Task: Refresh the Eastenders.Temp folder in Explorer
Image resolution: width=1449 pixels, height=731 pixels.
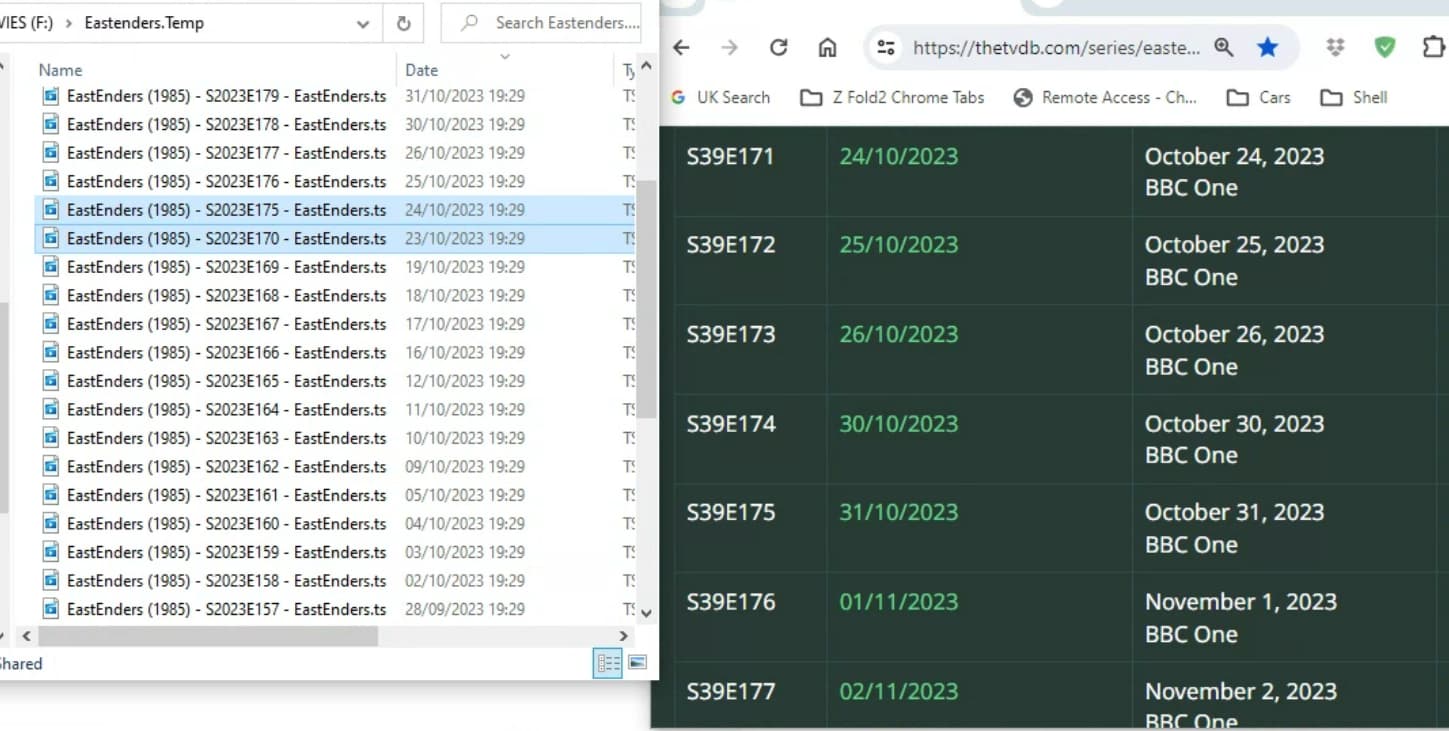Action: (404, 24)
